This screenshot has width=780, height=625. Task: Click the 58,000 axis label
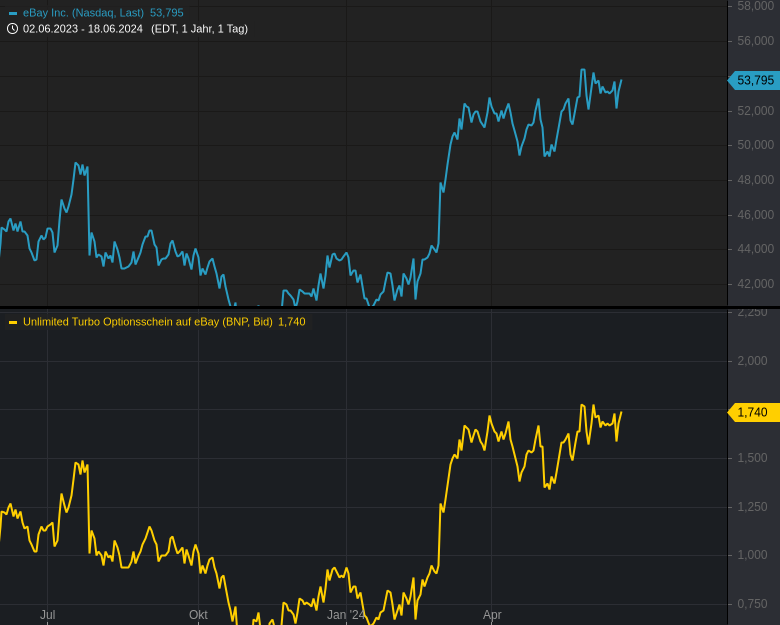[x=756, y=6]
